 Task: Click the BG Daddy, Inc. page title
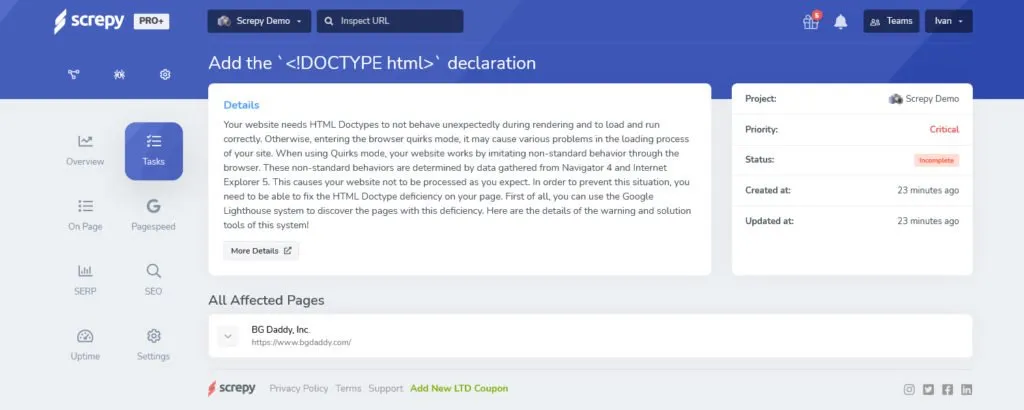281,330
